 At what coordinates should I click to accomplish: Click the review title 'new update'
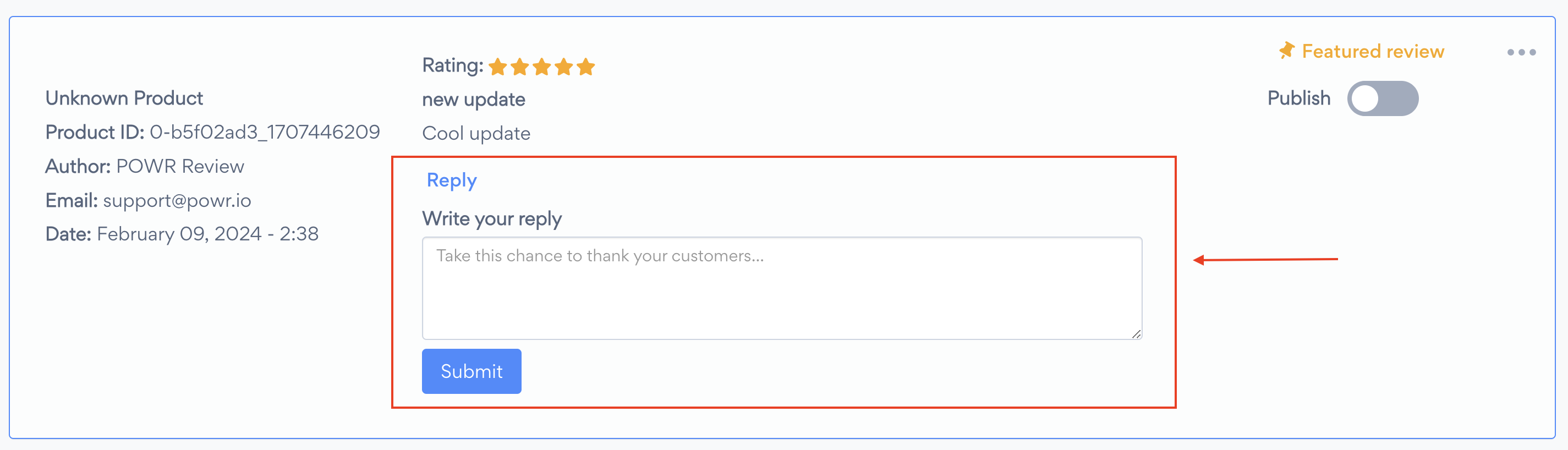tap(474, 99)
